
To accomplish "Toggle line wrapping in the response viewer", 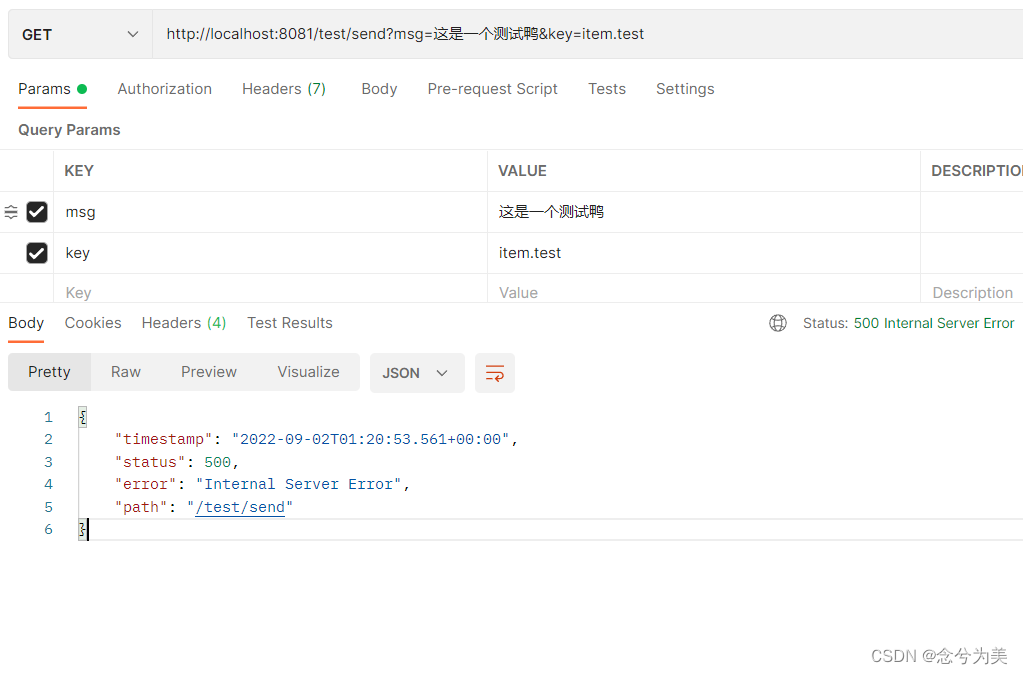I will point(494,372).
